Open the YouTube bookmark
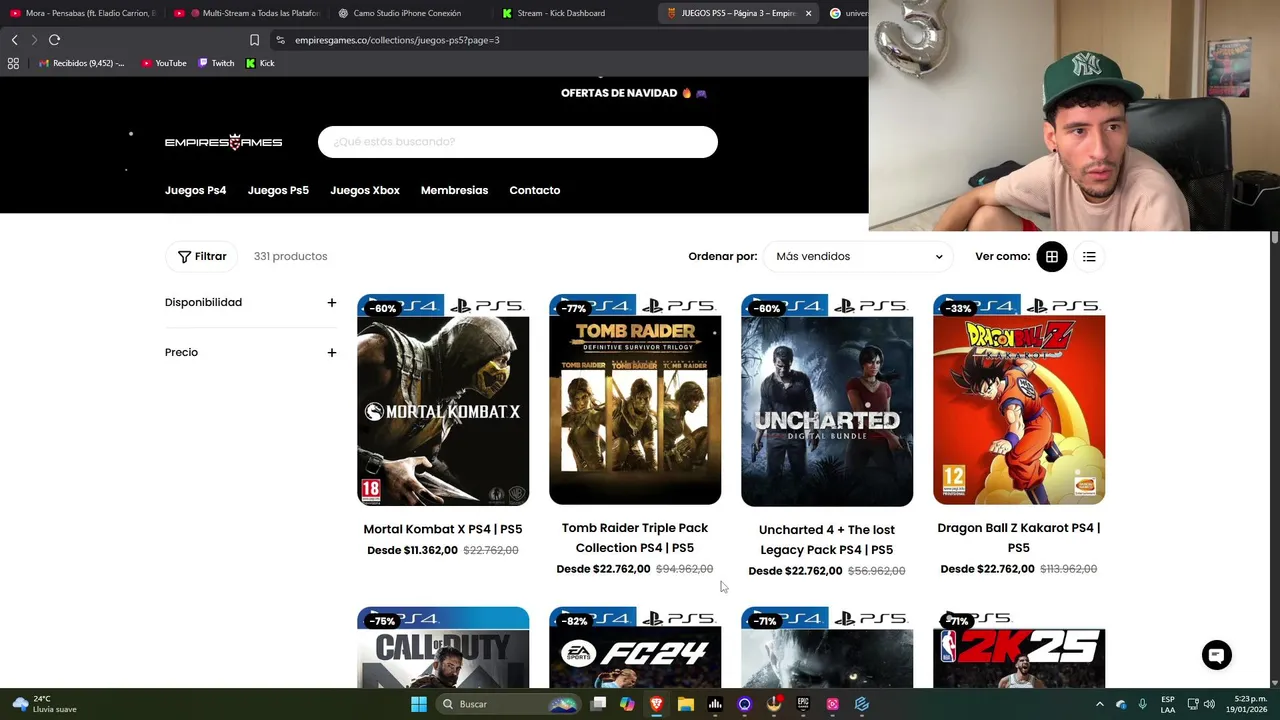1280x720 pixels. 164,63
